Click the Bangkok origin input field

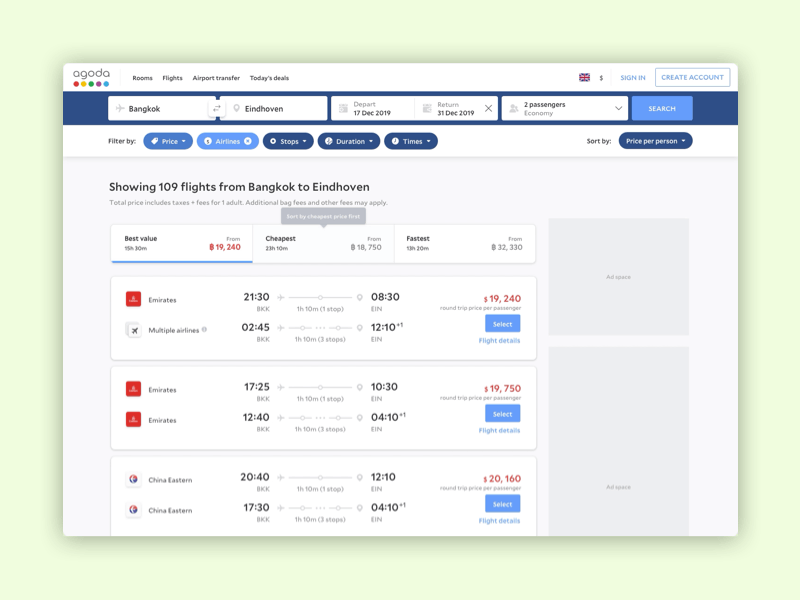tap(160, 107)
